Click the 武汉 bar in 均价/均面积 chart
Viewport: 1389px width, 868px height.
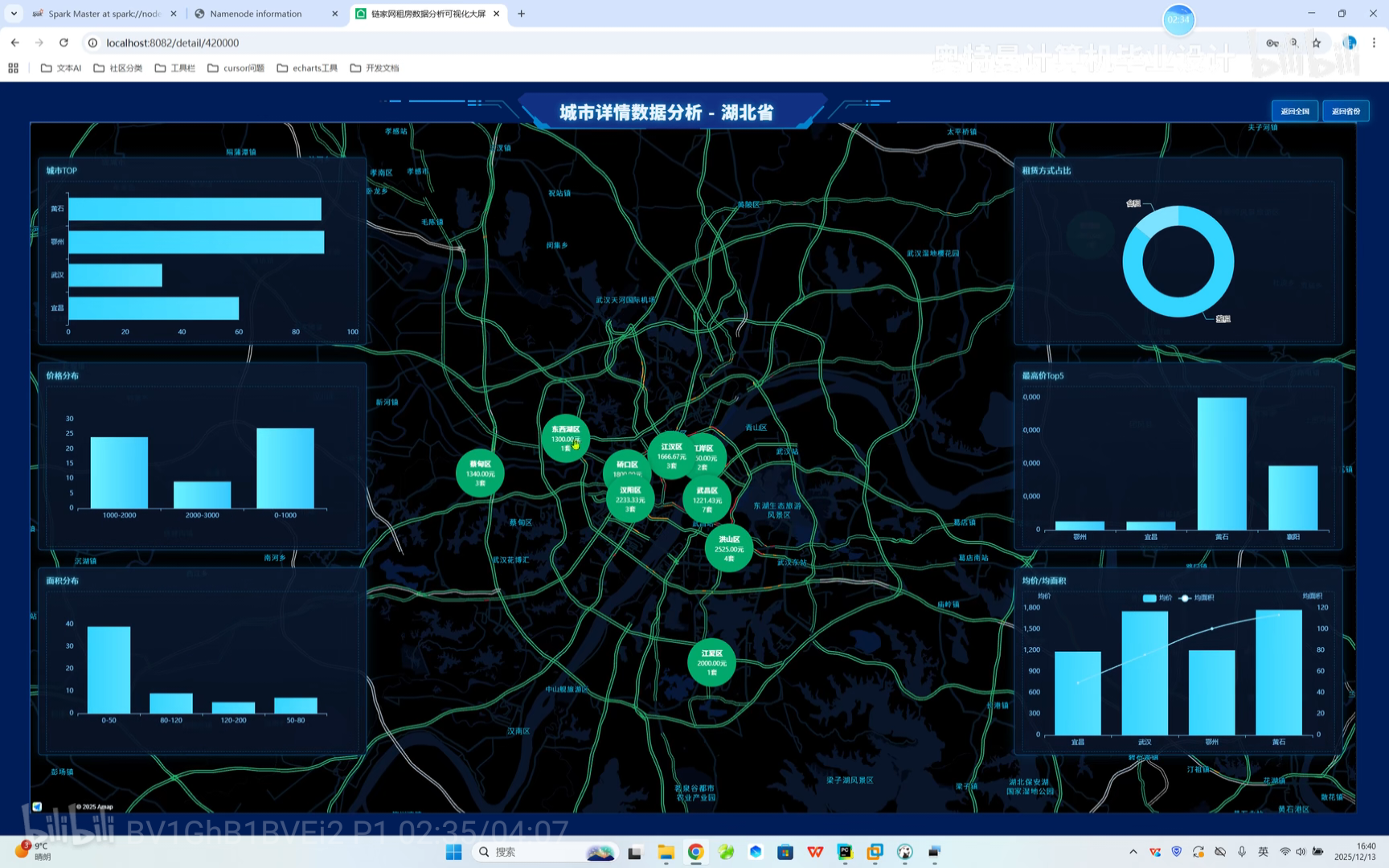(1145, 673)
